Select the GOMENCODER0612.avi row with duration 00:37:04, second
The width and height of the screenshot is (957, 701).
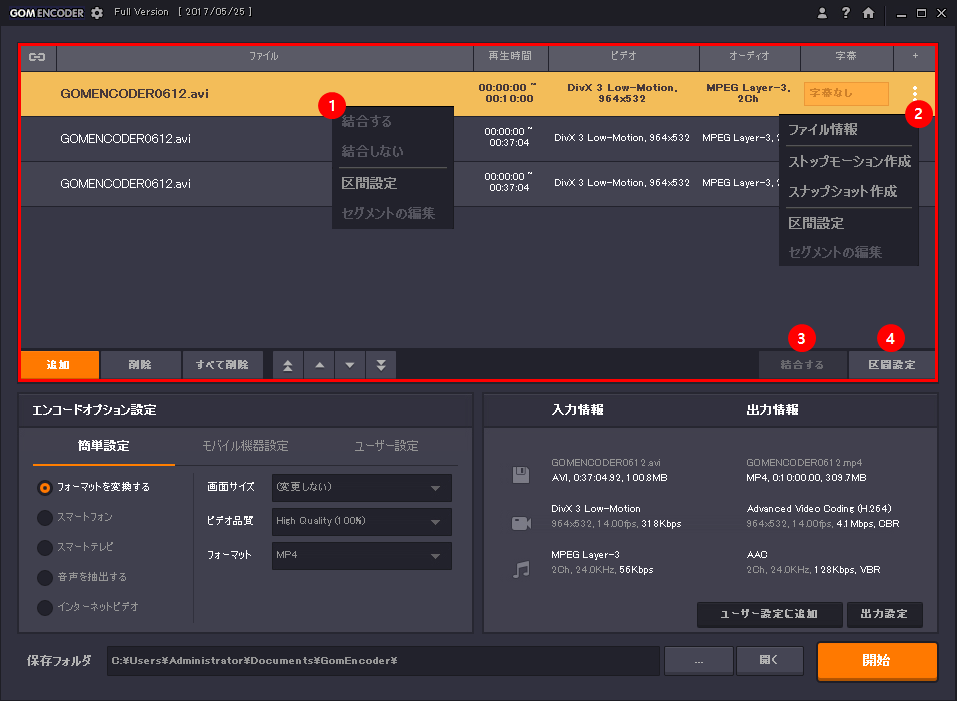pos(477,139)
